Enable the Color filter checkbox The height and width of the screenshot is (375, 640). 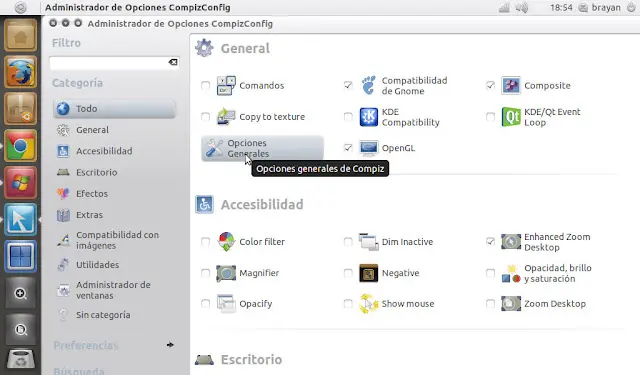pyautogui.click(x=205, y=242)
